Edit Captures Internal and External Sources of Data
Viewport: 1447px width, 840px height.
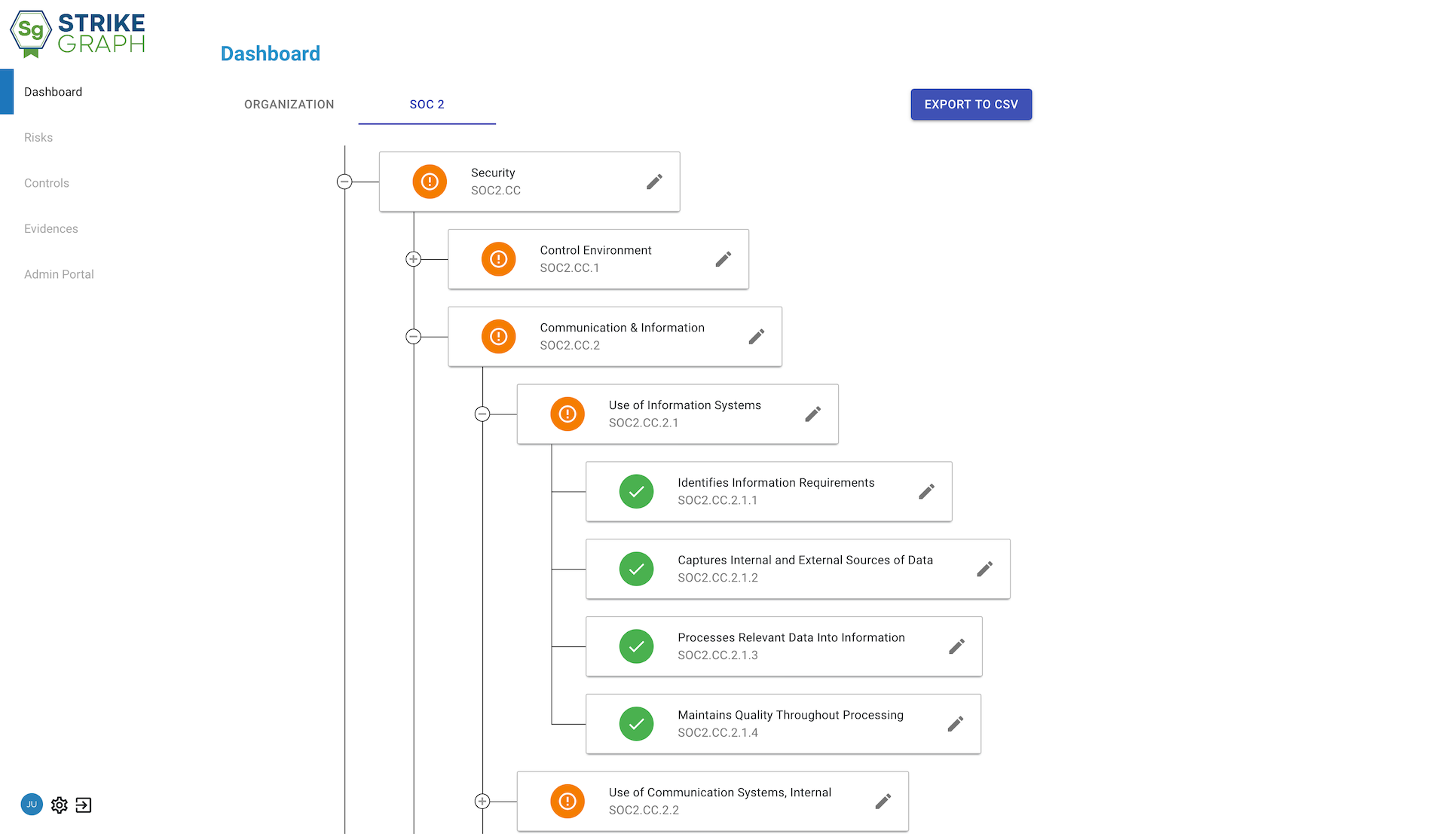tap(984, 570)
